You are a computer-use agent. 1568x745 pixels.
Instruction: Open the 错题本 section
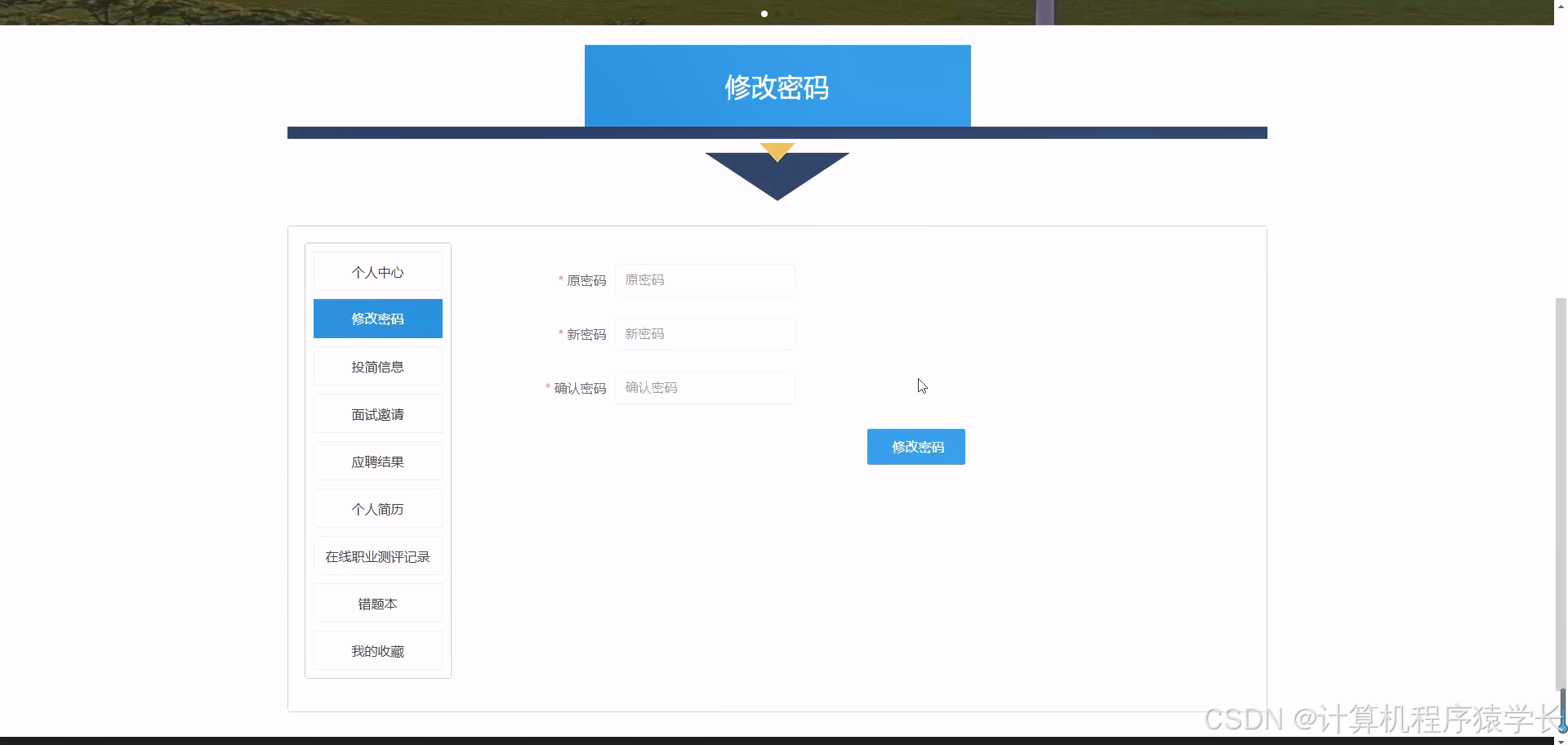(377, 603)
